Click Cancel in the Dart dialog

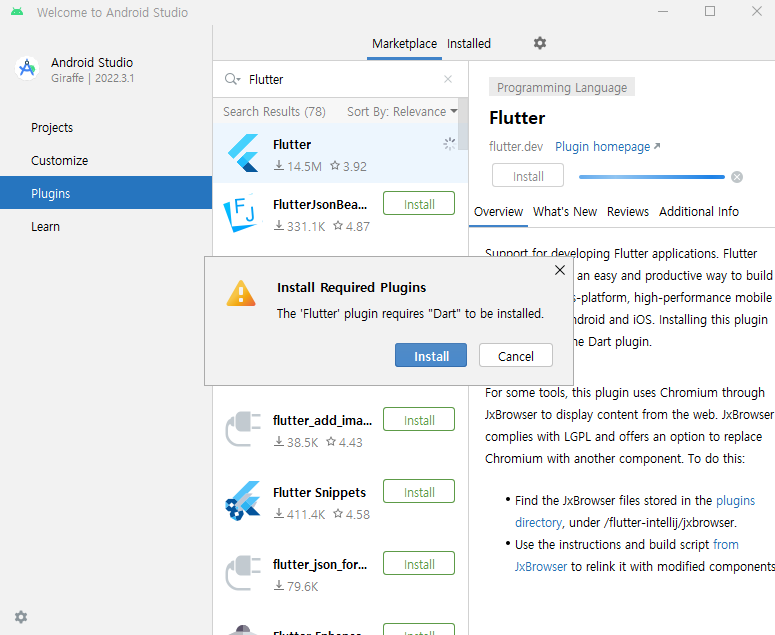516,355
